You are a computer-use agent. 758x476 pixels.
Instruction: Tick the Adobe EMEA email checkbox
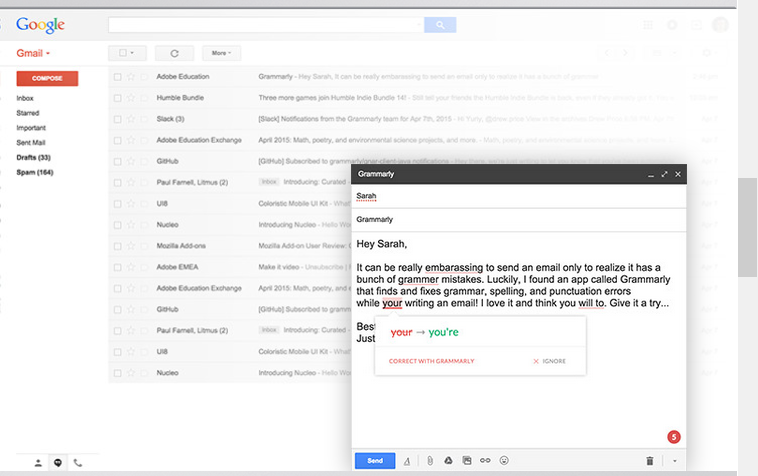(x=117, y=267)
